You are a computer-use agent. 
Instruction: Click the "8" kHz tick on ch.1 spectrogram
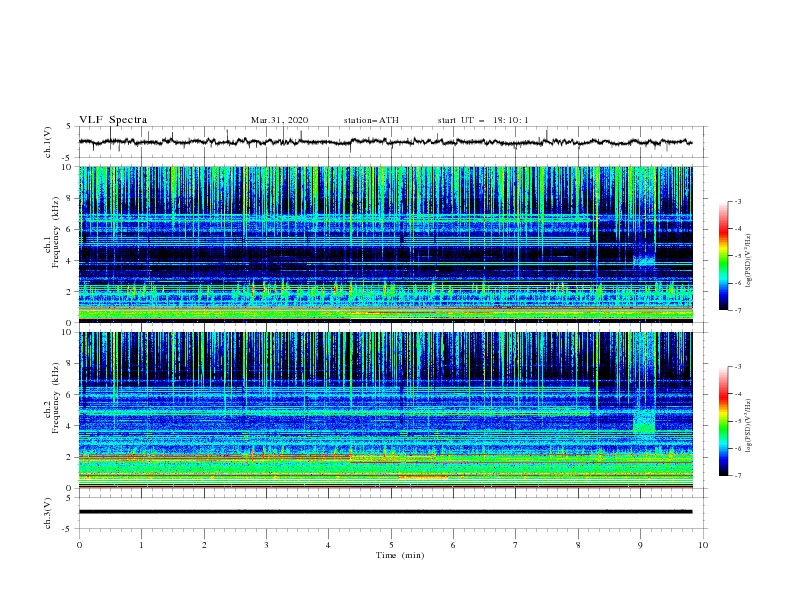(71, 198)
